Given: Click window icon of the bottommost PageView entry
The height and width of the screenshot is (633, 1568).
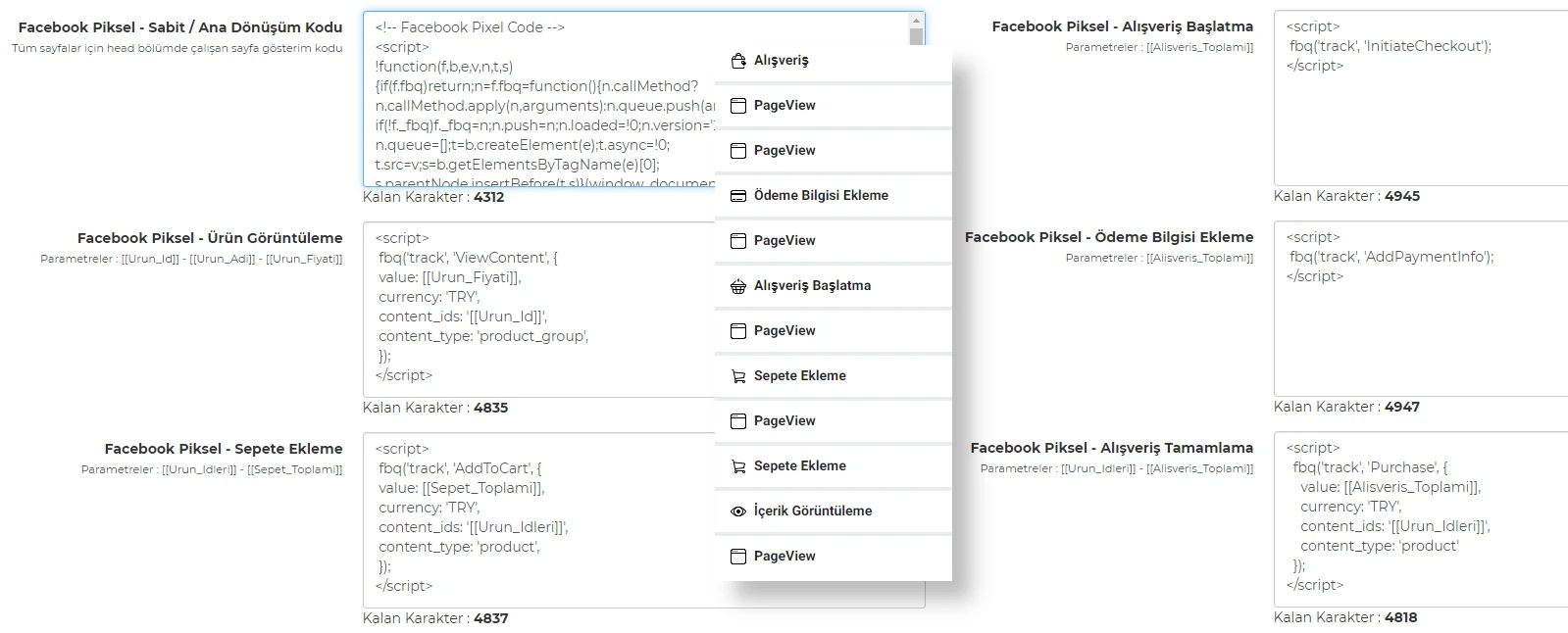Looking at the screenshot, I should point(738,557).
